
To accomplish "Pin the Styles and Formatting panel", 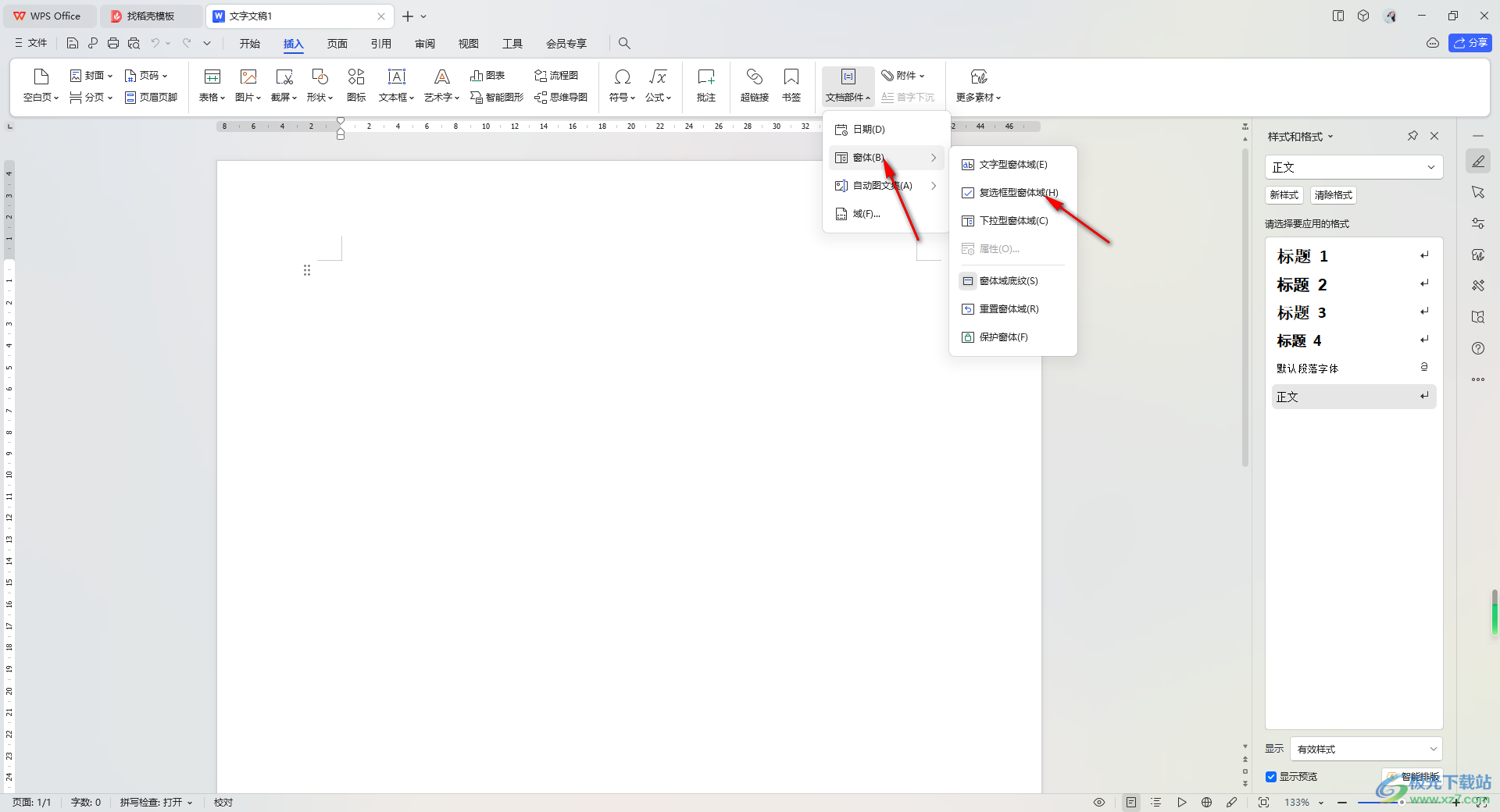I will (x=1412, y=136).
